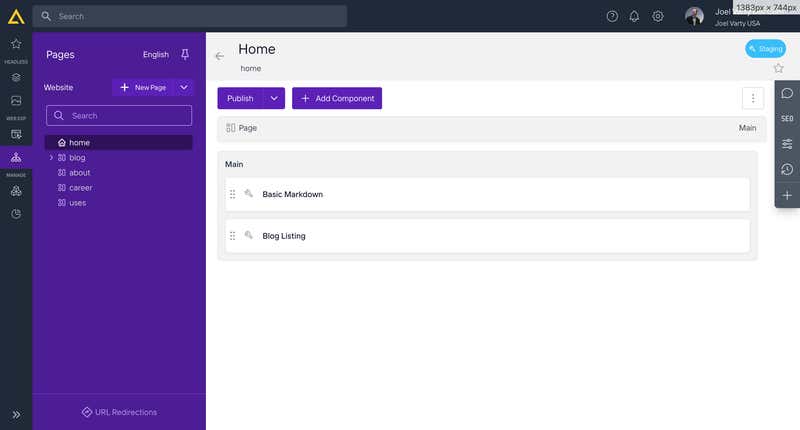Change the English language selector
The width and height of the screenshot is (800, 430).
(156, 55)
